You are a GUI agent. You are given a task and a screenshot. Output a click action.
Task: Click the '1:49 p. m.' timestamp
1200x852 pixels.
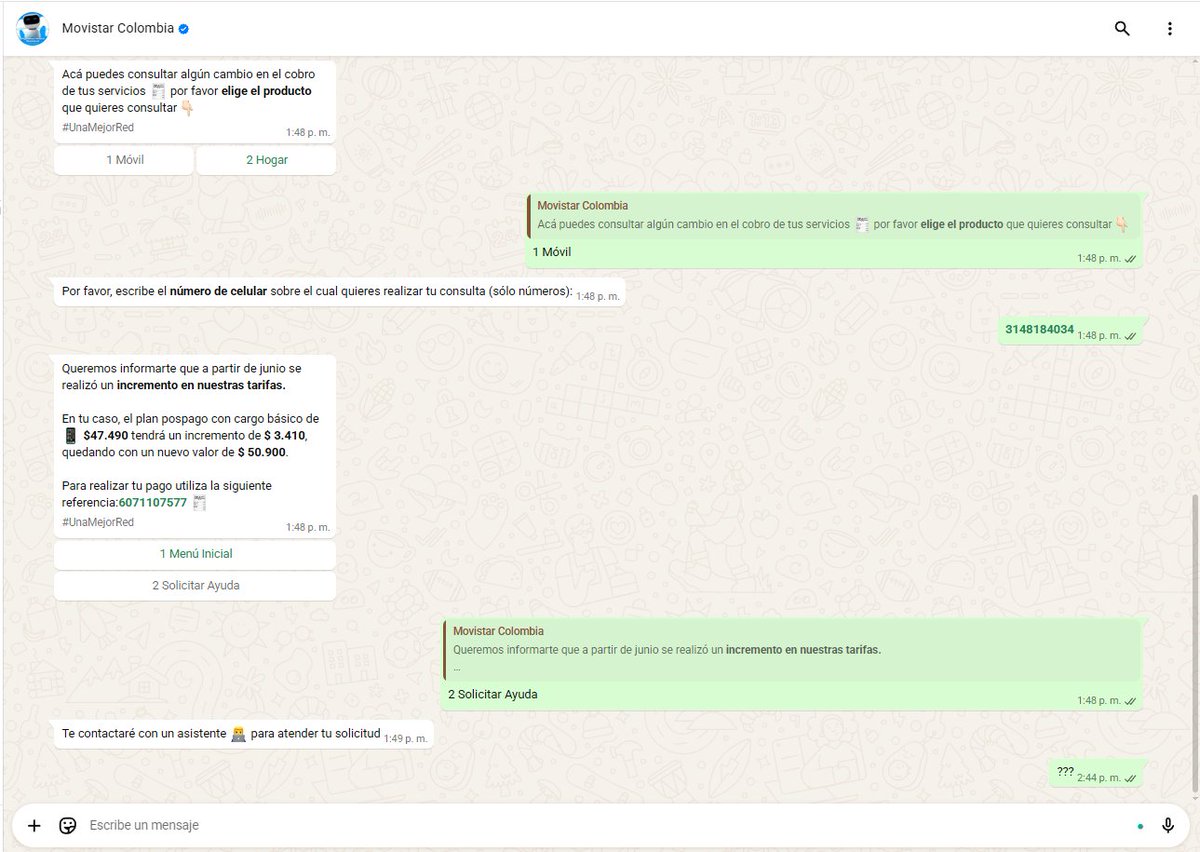(405, 739)
